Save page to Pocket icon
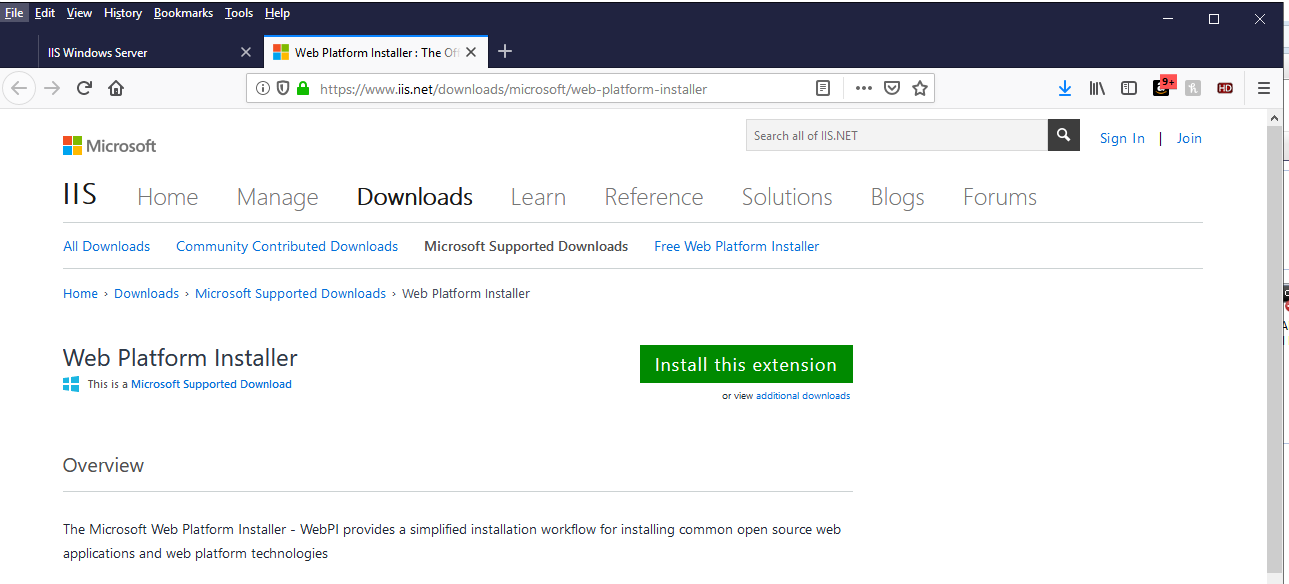This screenshot has width=1289, height=584. (x=892, y=88)
